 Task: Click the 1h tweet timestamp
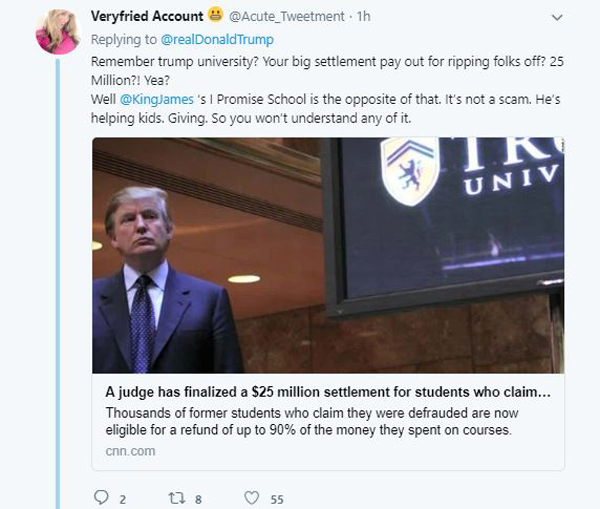coord(364,16)
